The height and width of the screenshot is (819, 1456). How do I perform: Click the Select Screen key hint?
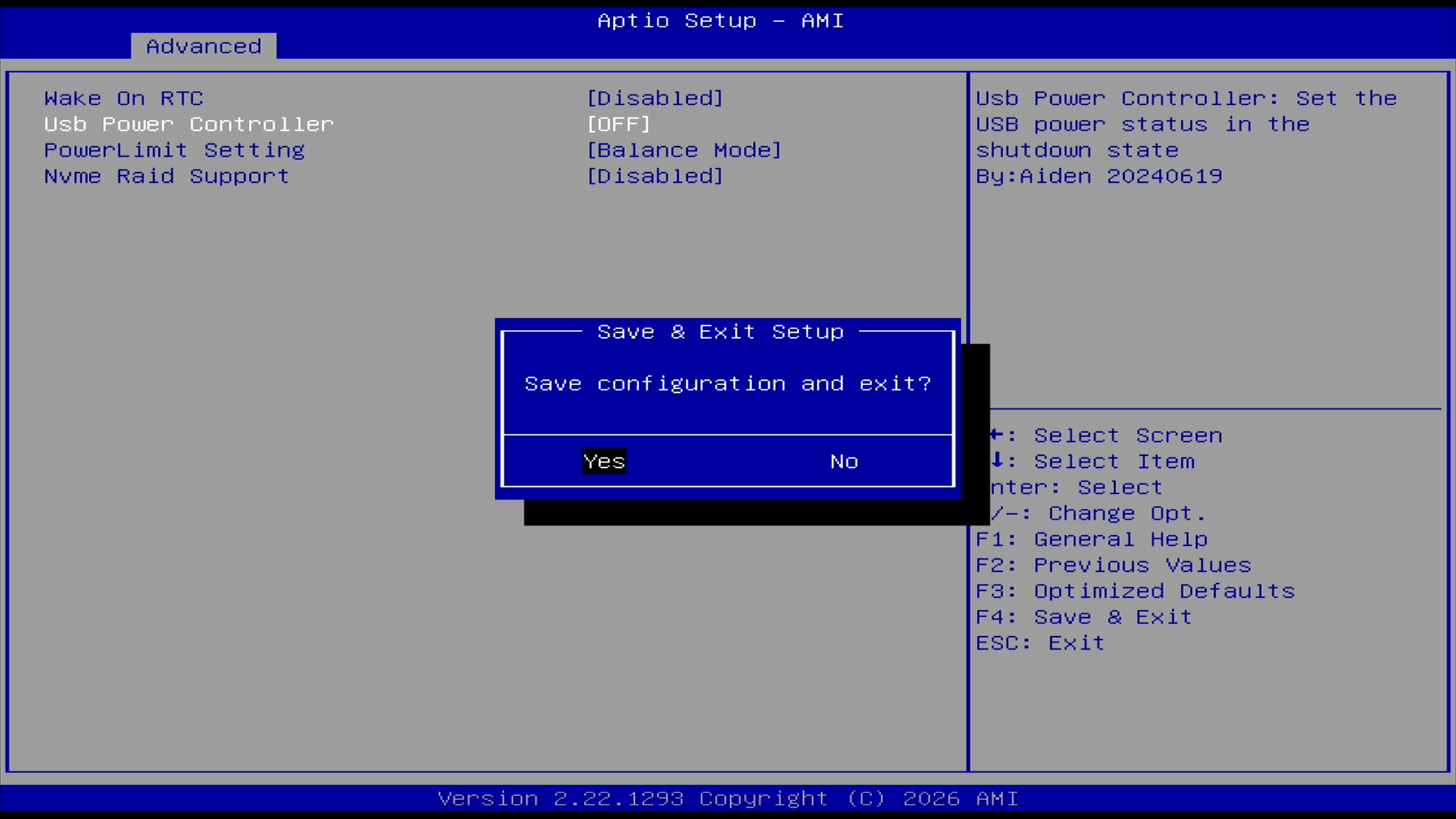coord(1106,435)
